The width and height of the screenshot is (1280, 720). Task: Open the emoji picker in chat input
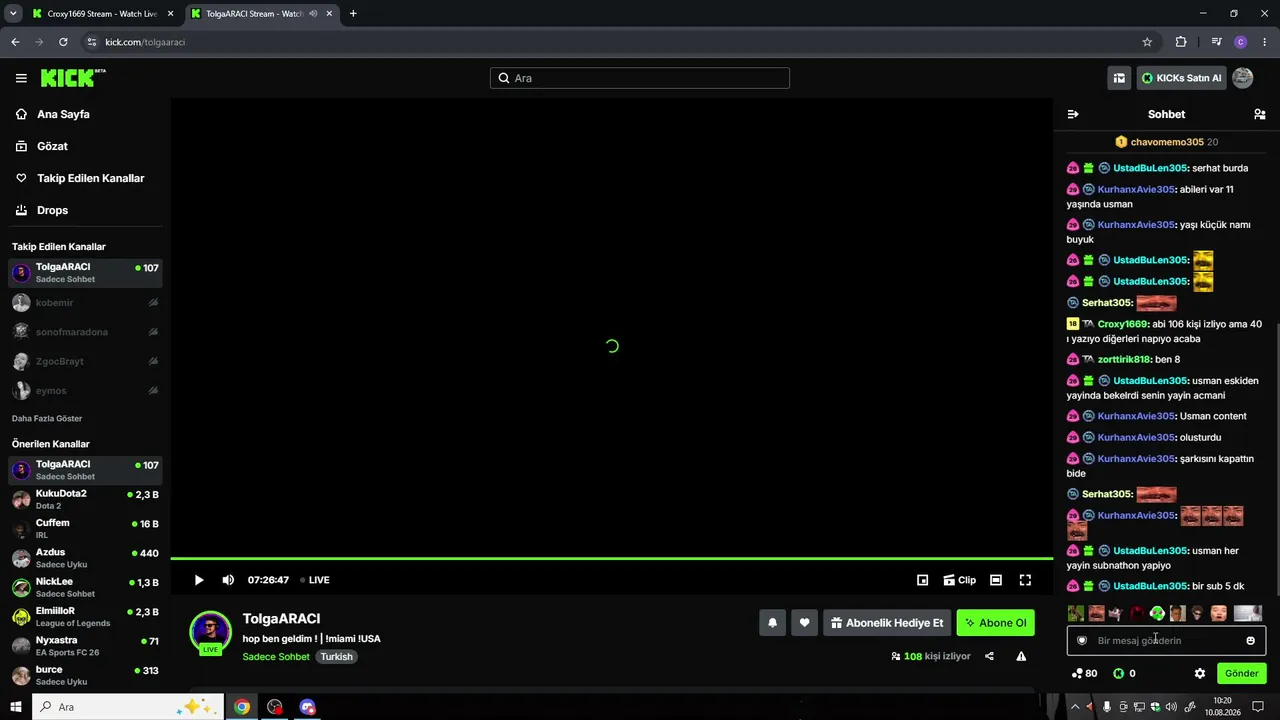pyautogui.click(x=1250, y=640)
